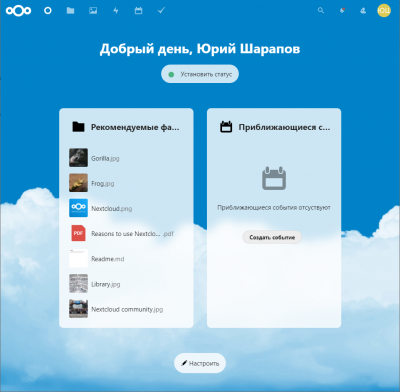
Task: Click the red PDF file icon
Action: [78, 233]
